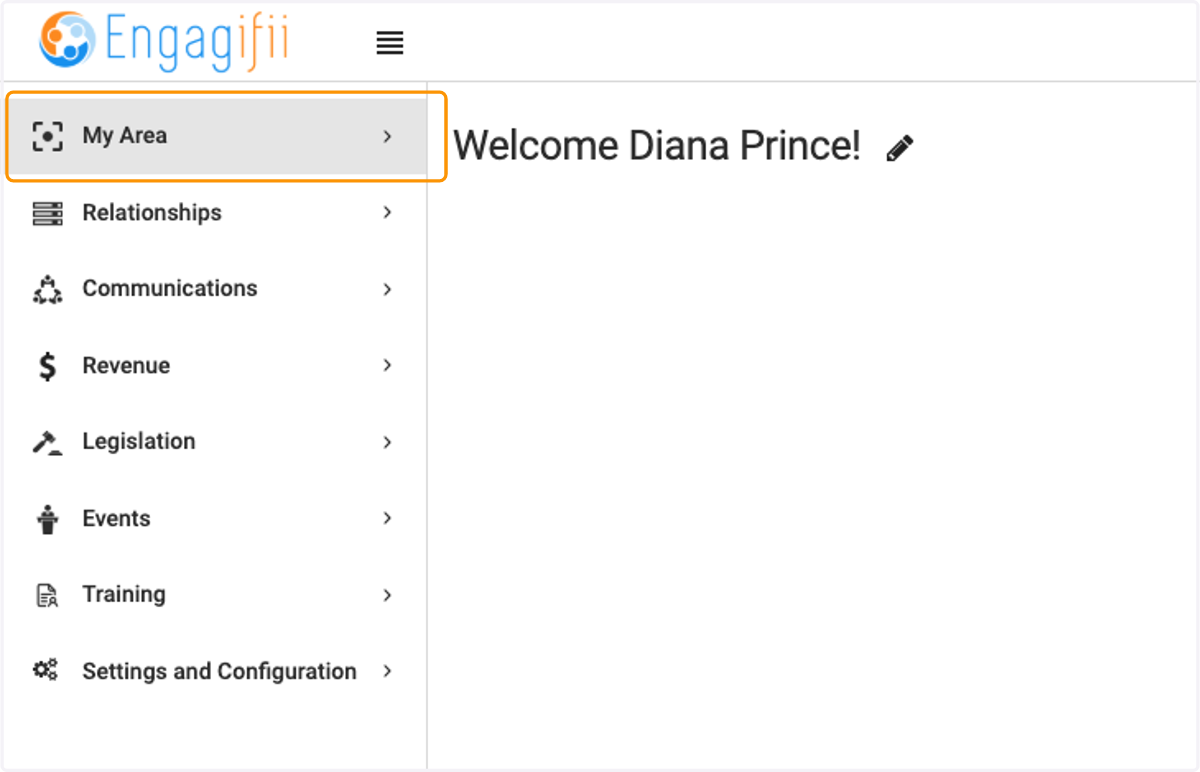The image size is (1200, 772).
Task: Click the Welcome Diana Prince heading
Action: point(657,146)
